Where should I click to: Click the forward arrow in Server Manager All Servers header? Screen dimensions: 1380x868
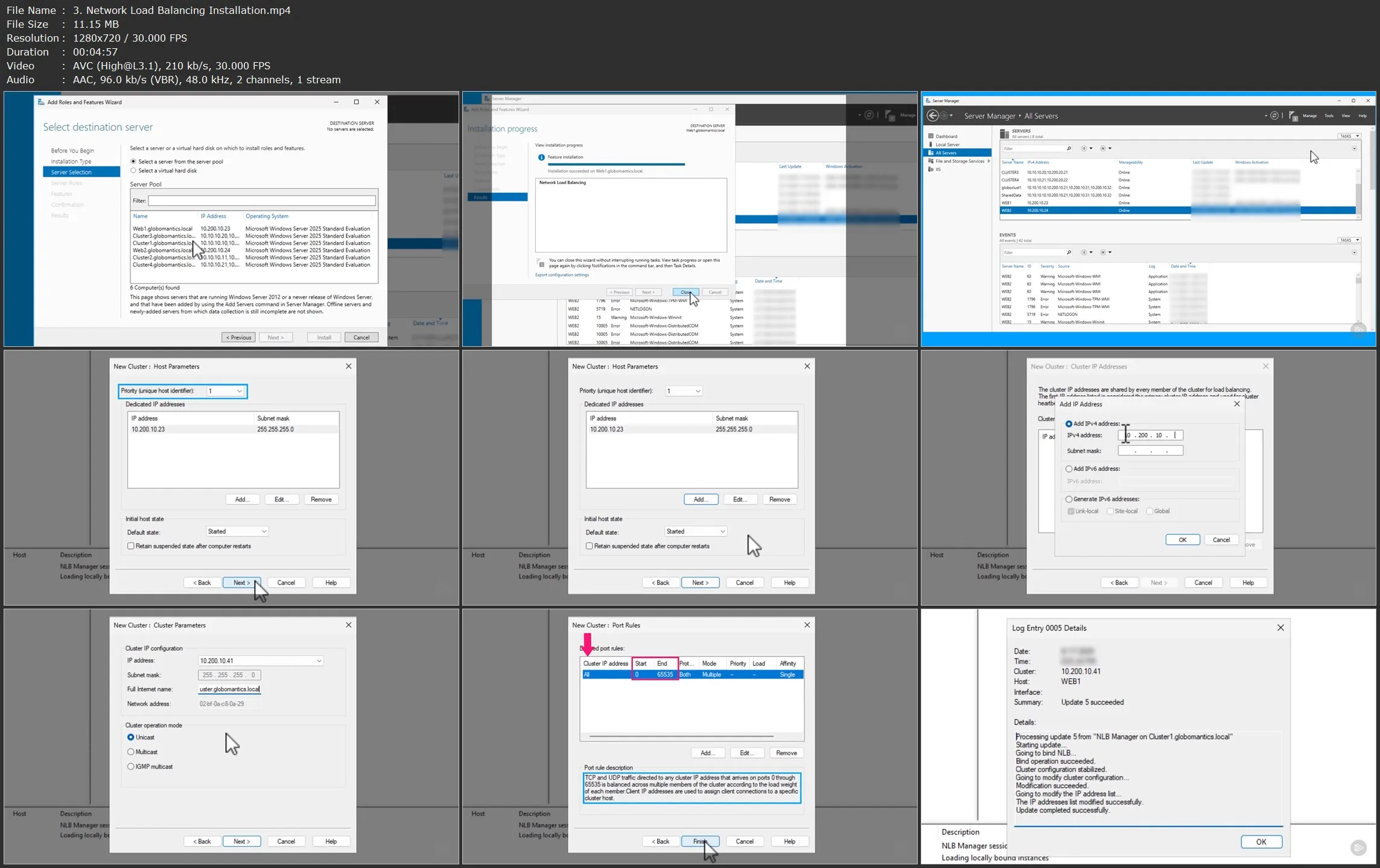(x=944, y=116)
